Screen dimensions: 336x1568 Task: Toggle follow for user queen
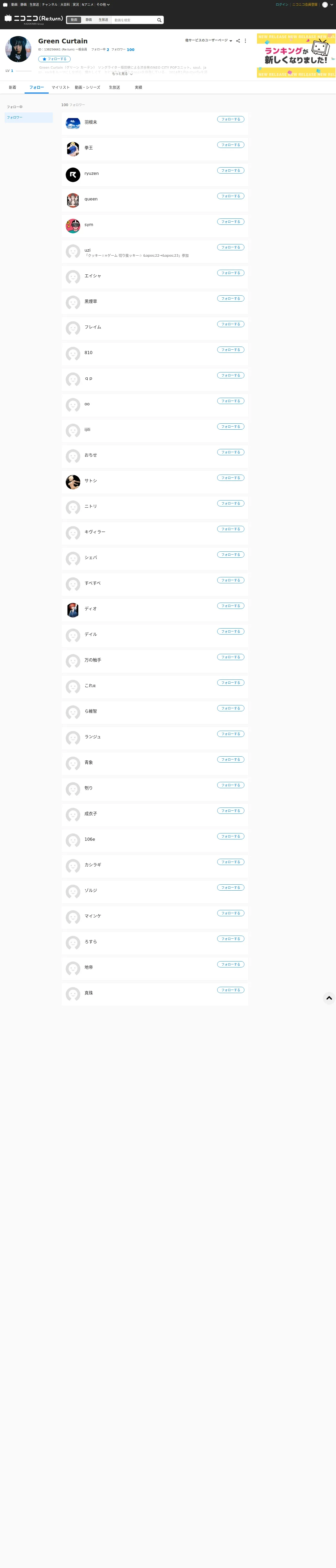point(231,196)
